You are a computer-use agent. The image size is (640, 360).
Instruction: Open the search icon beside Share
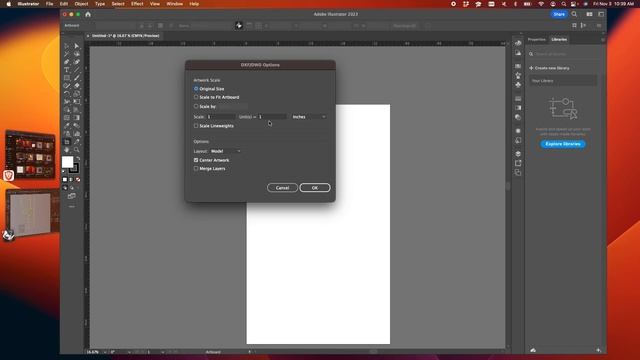574,14
